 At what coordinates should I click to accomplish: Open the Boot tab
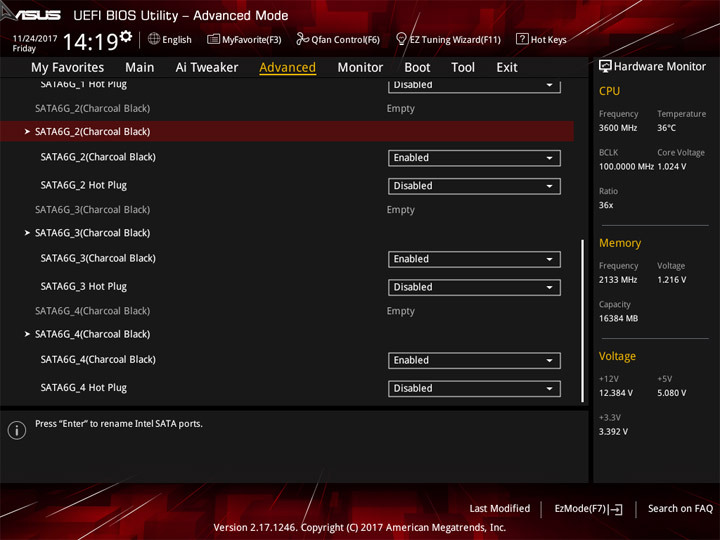tap(417, 68)
